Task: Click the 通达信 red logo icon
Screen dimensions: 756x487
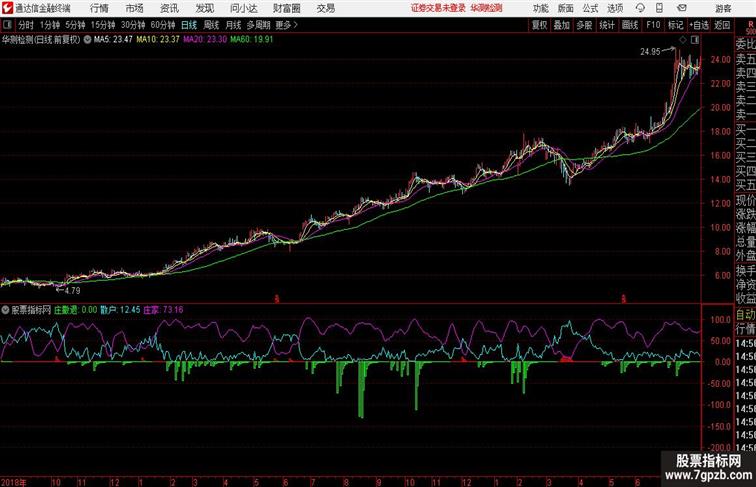Action: click(x=7, y=8)
